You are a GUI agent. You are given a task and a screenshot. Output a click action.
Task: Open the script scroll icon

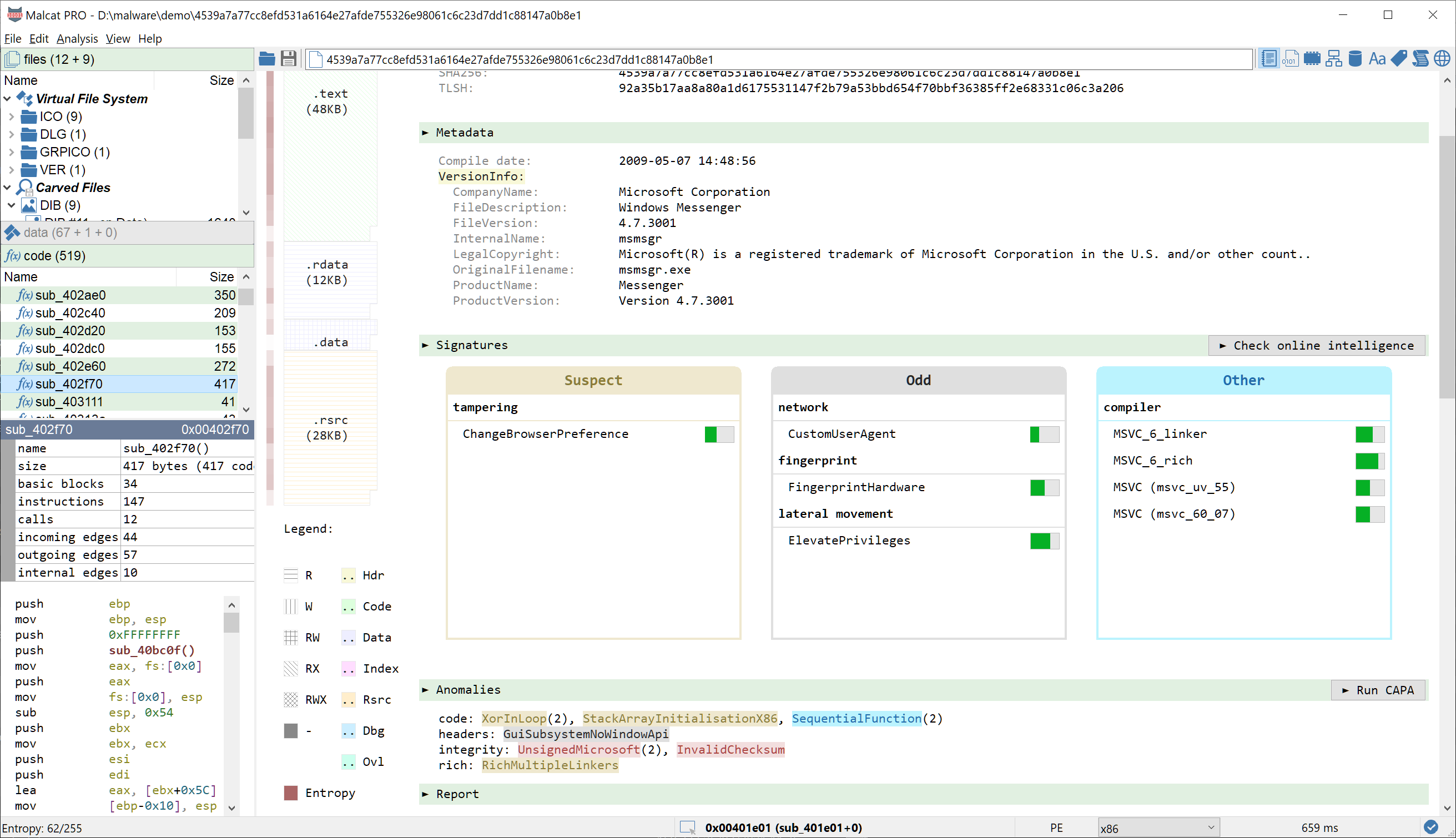point(1420,59)
